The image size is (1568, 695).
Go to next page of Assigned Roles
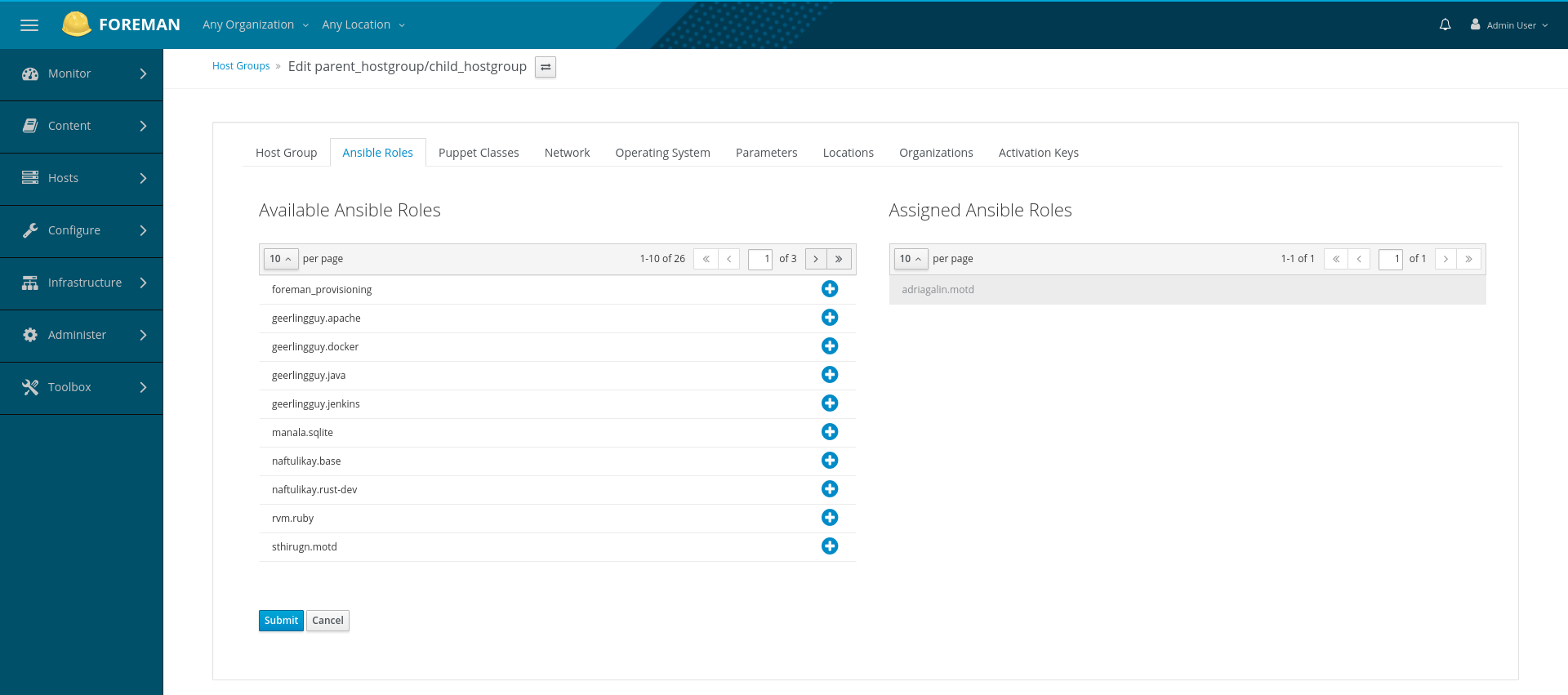point(1445,259)
